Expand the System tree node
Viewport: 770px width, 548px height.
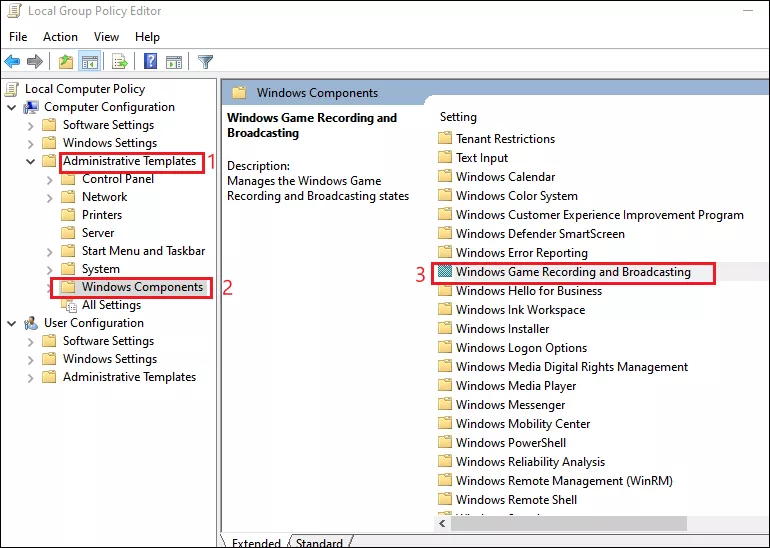[50, 270]
